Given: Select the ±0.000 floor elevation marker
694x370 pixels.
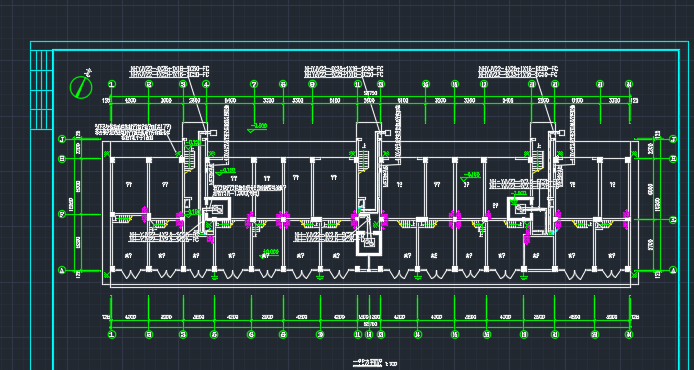Looking at the screenshot, I should 269,253.
